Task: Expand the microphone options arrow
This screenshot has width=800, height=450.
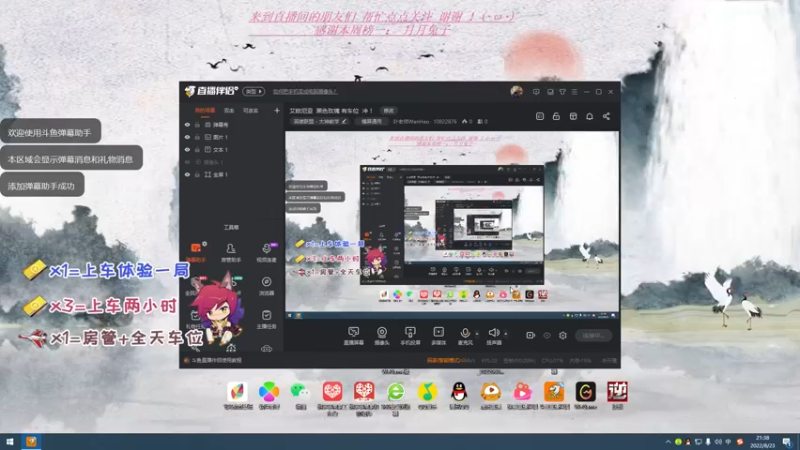Action: click(477, 334)
